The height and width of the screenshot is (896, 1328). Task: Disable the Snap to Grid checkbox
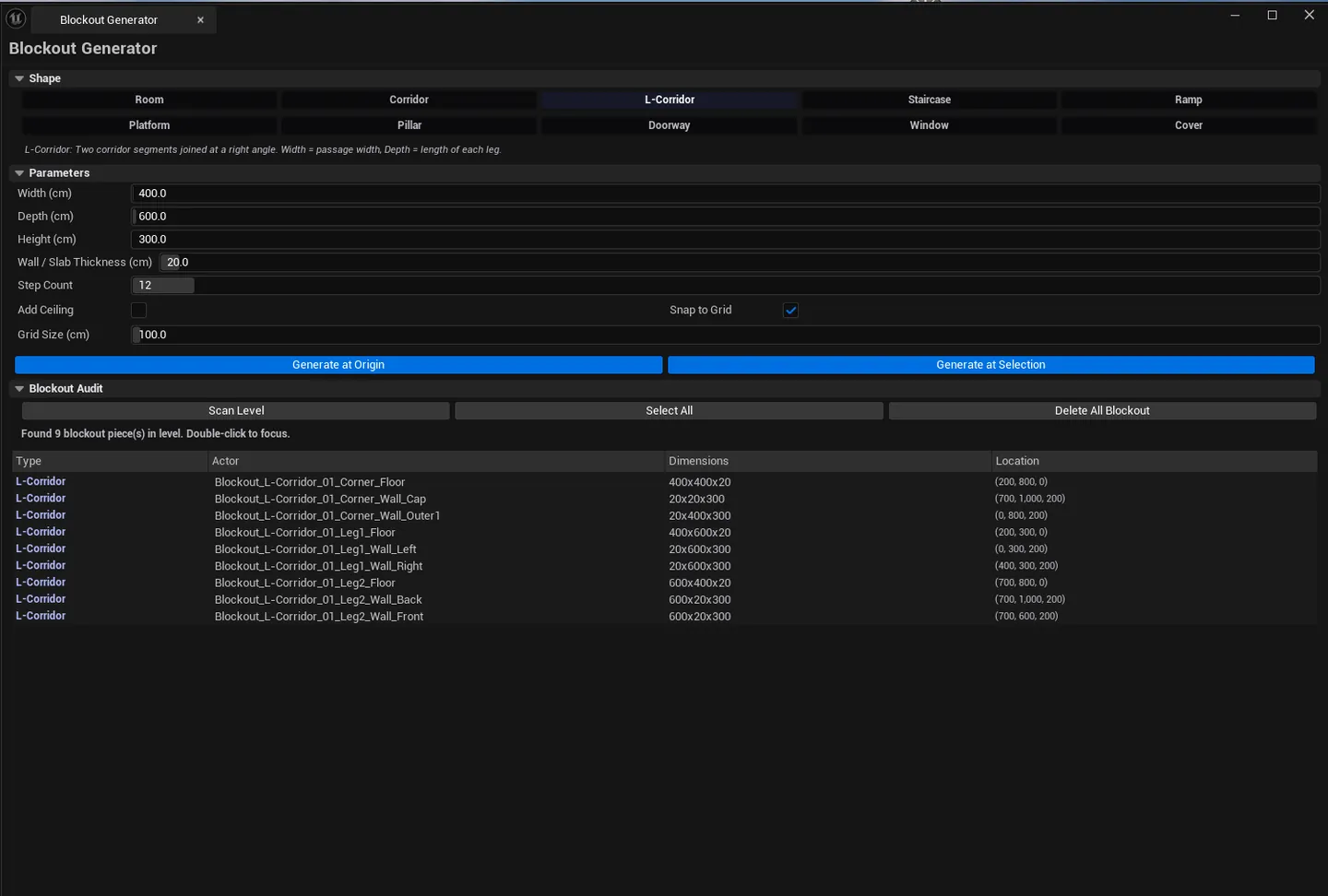[x=790, y=311]
